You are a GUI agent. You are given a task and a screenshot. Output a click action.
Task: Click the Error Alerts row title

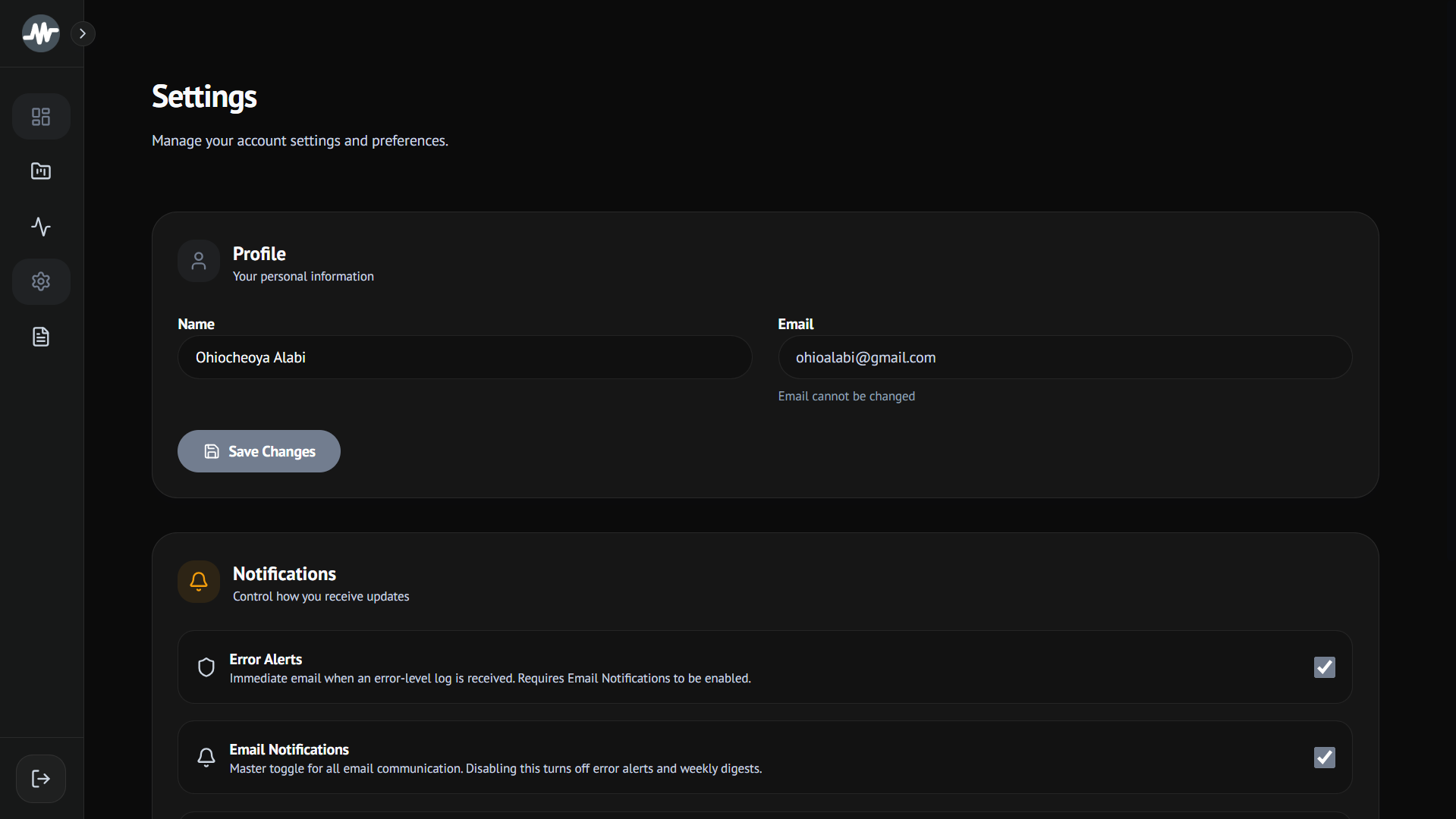[x=266, y=659]
